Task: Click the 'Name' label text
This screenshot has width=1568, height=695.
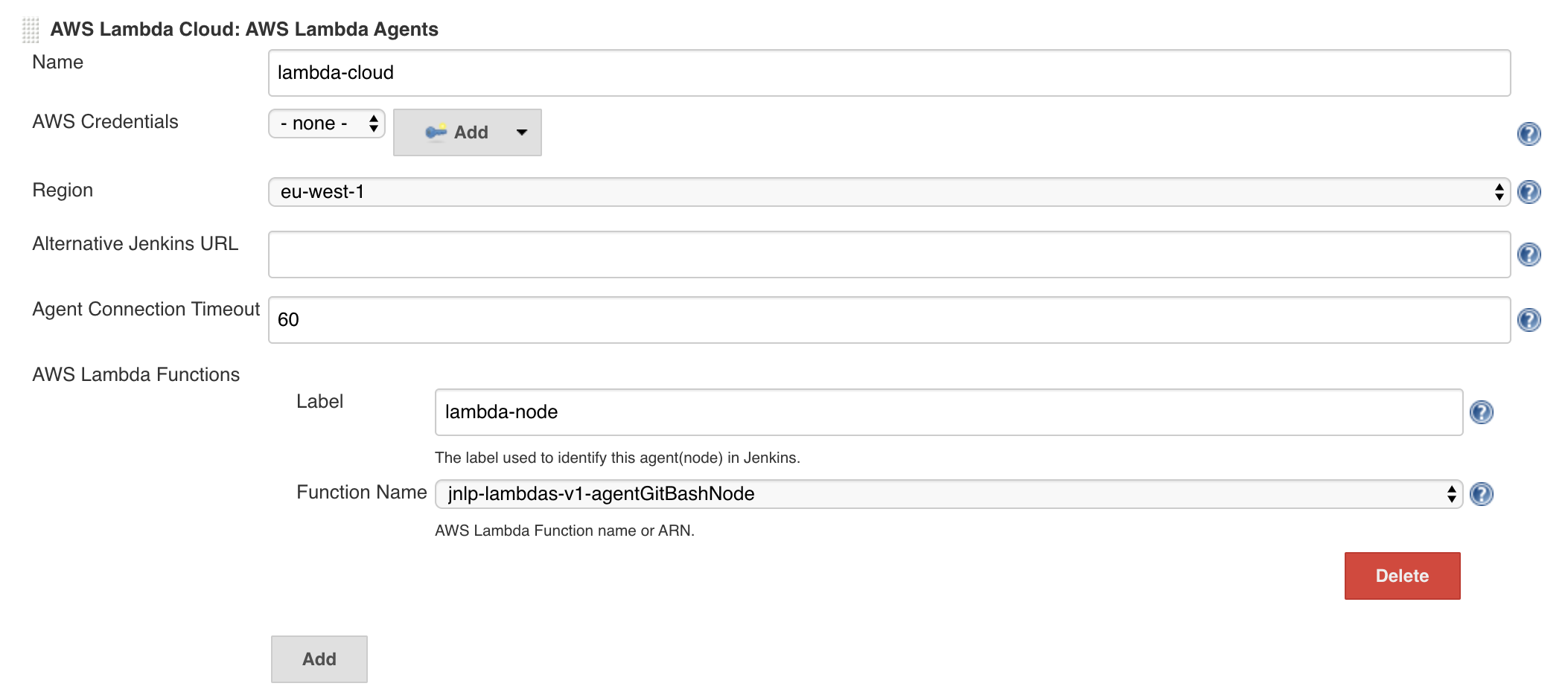Action: 58,62
